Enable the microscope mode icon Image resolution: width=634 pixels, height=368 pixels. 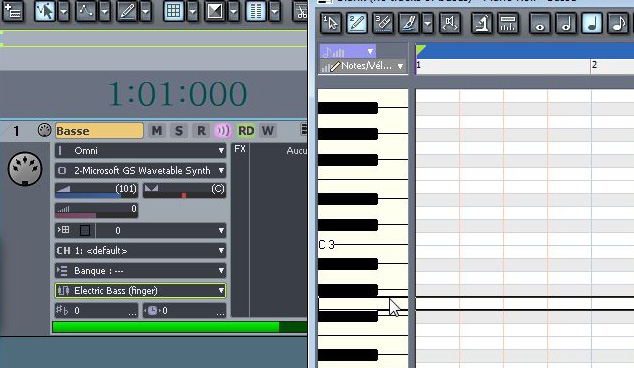(x=482, y=23)
